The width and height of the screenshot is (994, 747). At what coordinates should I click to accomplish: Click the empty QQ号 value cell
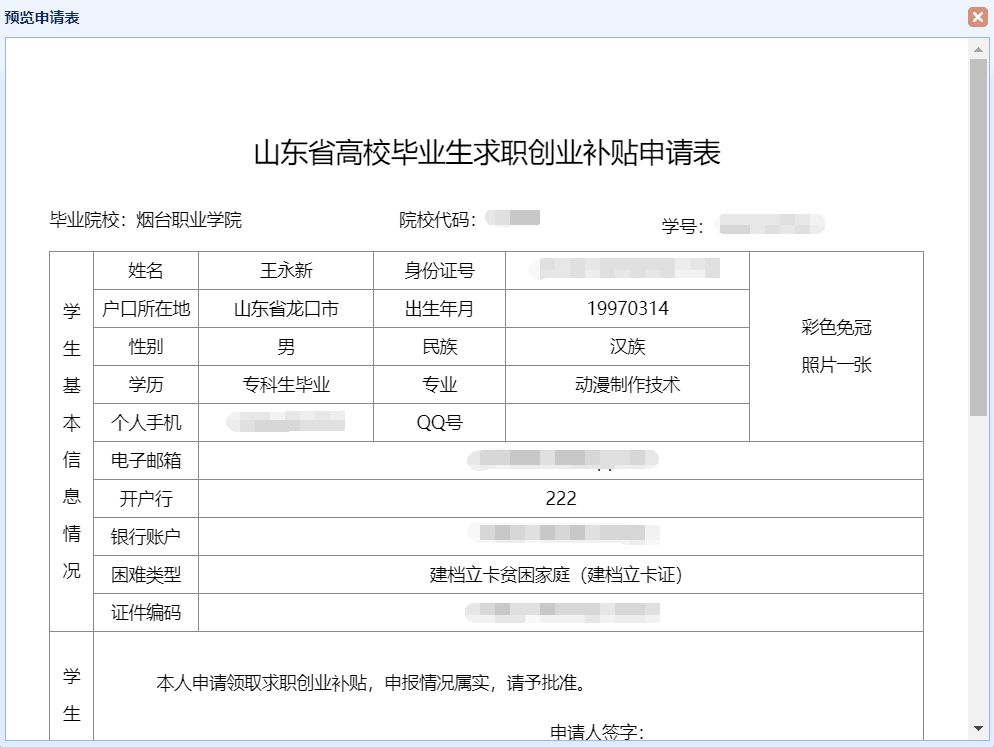coord(627,423)
